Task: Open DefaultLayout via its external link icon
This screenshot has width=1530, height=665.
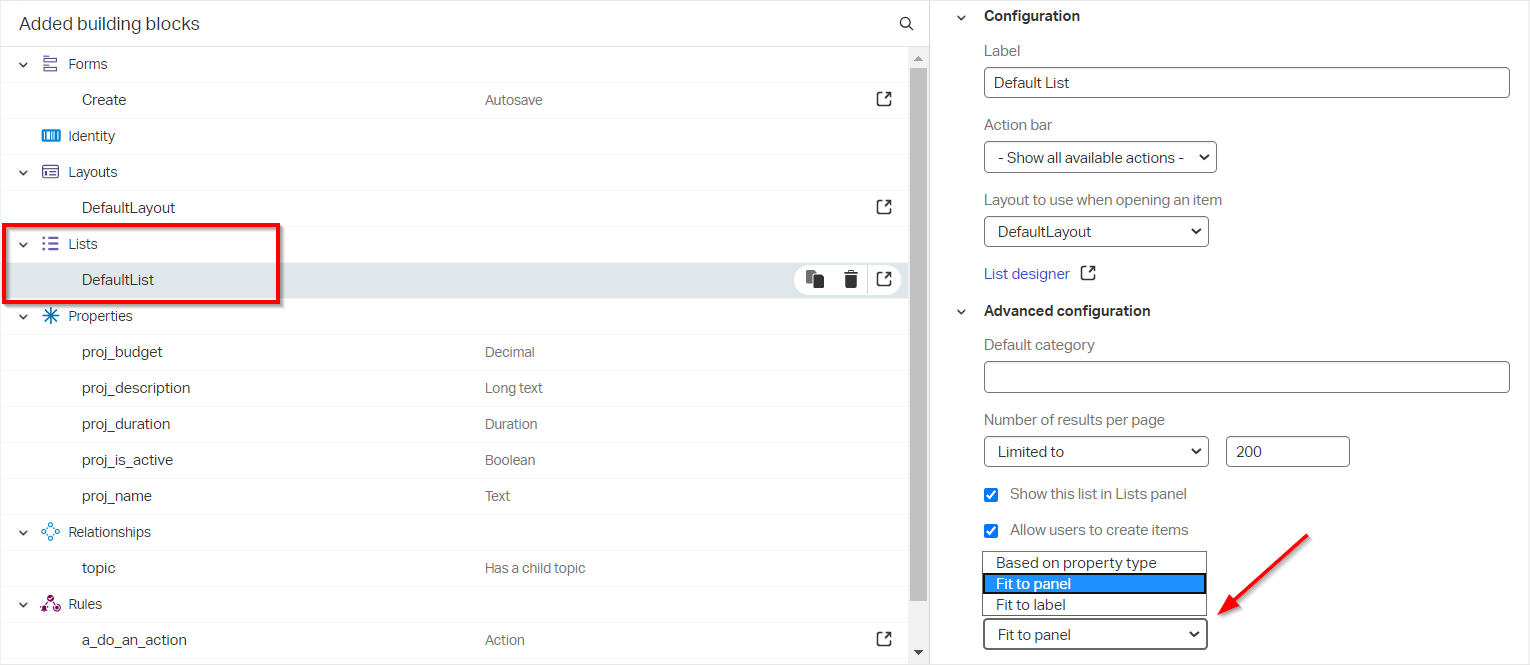Action: (884, 208)
